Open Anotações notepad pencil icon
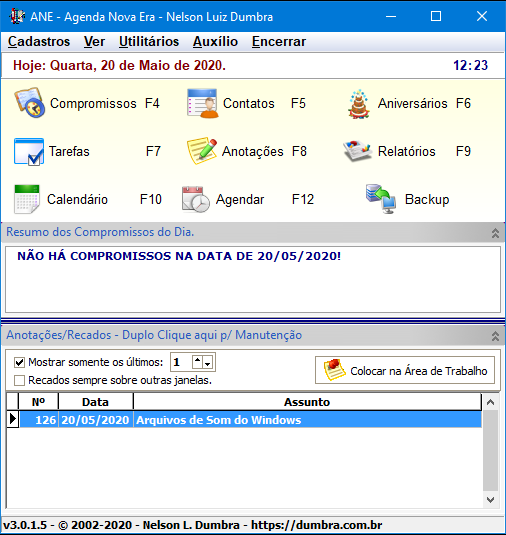 pyautogui.click(x=202, y=151)
